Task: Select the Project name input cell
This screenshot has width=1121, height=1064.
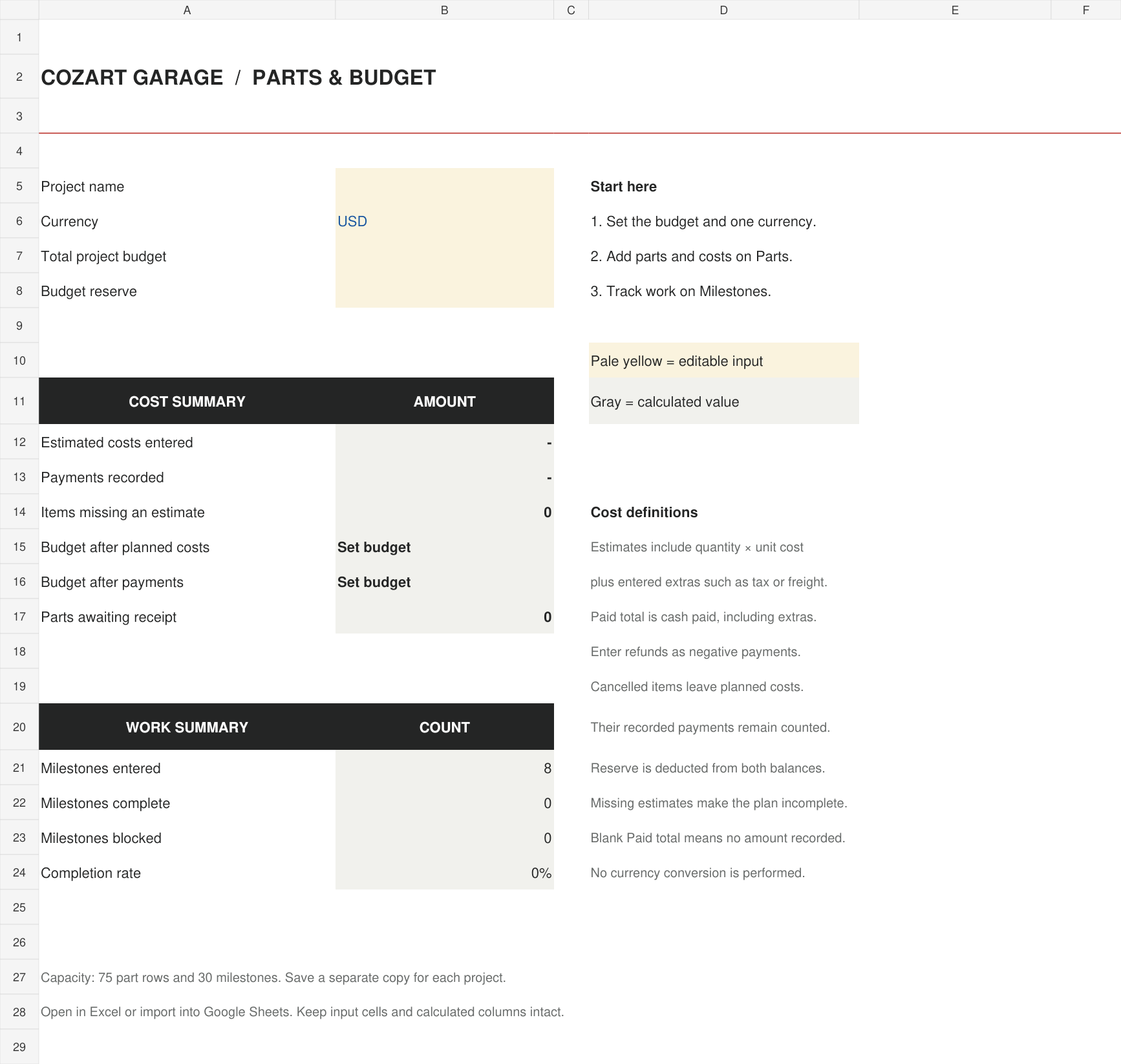Action: 444,186
